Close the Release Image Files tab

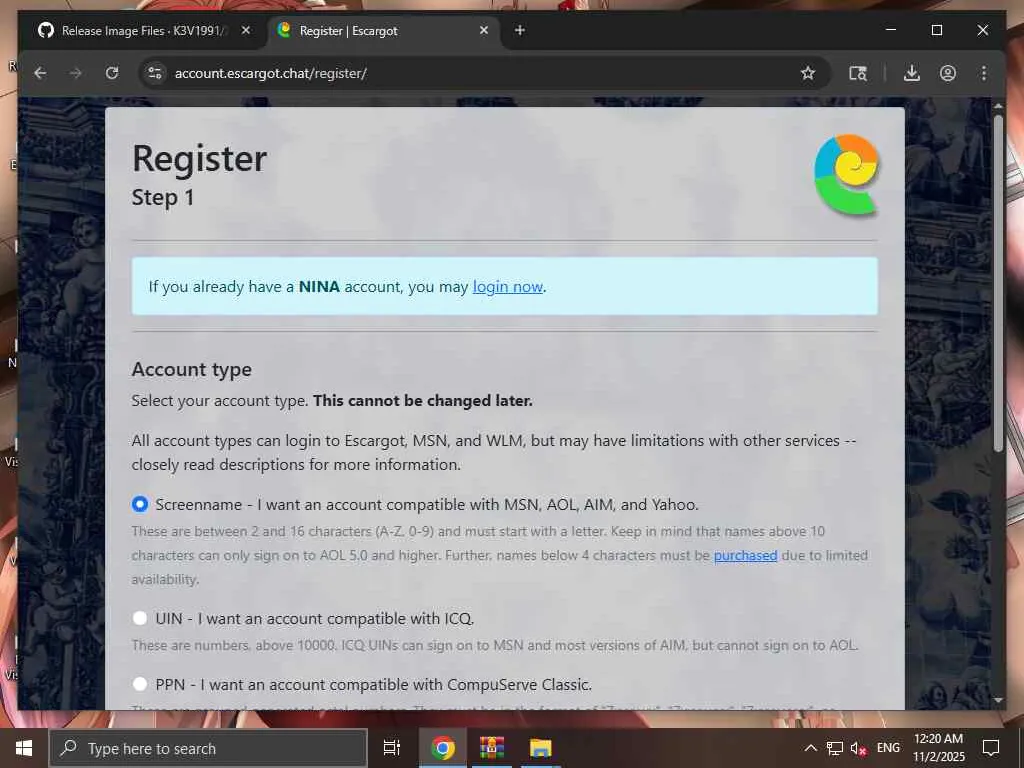pos(246,30)
